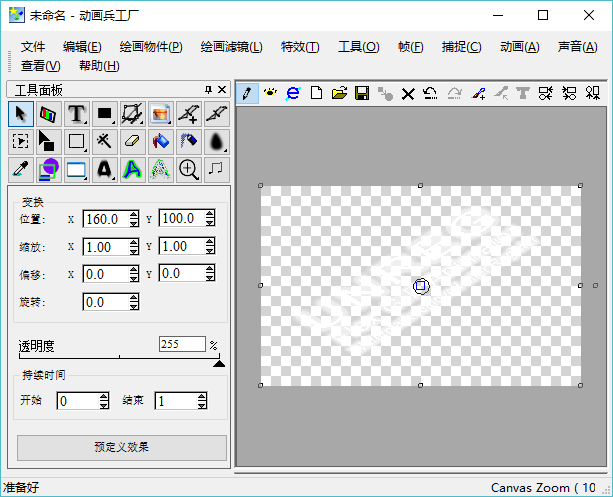Screen dimensions: 613x497
Task: Open the 绘画物件(P) menu
Action: [x=151, y=47]
